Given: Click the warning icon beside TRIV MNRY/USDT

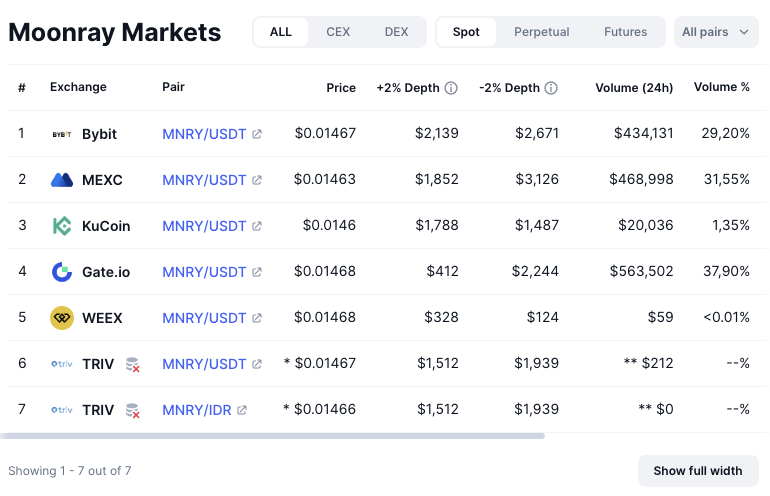Looking at the screenshot, I should (x=132, y=365).
